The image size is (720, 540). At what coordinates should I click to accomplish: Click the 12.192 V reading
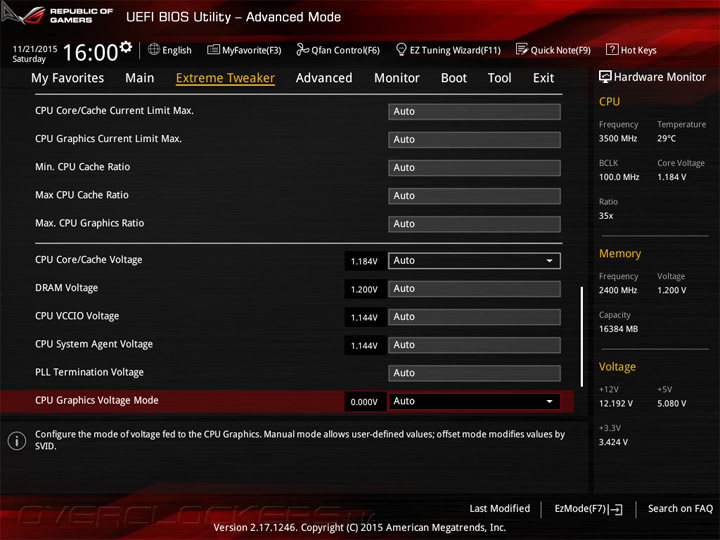[616, 404]
